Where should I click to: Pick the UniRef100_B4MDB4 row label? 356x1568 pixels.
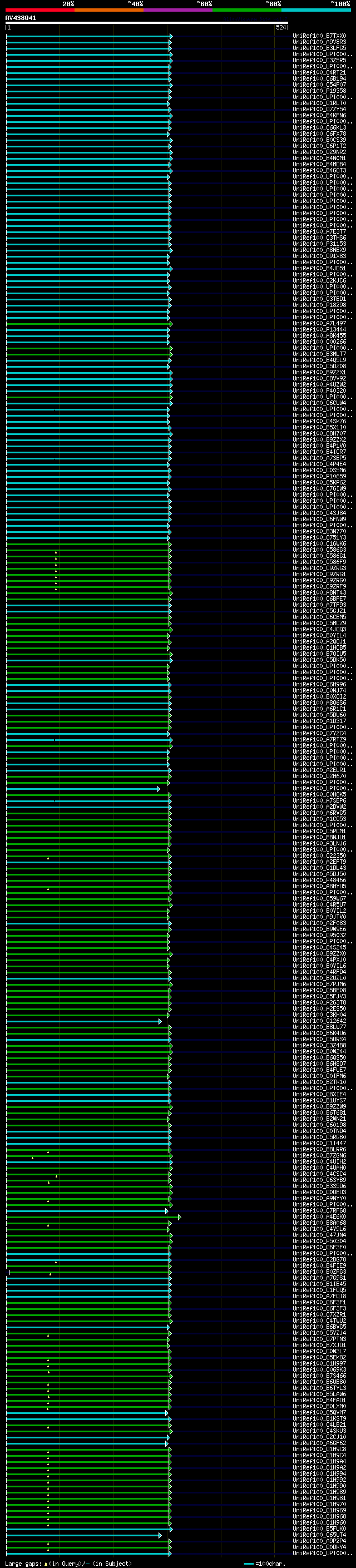tap(319, 164)
